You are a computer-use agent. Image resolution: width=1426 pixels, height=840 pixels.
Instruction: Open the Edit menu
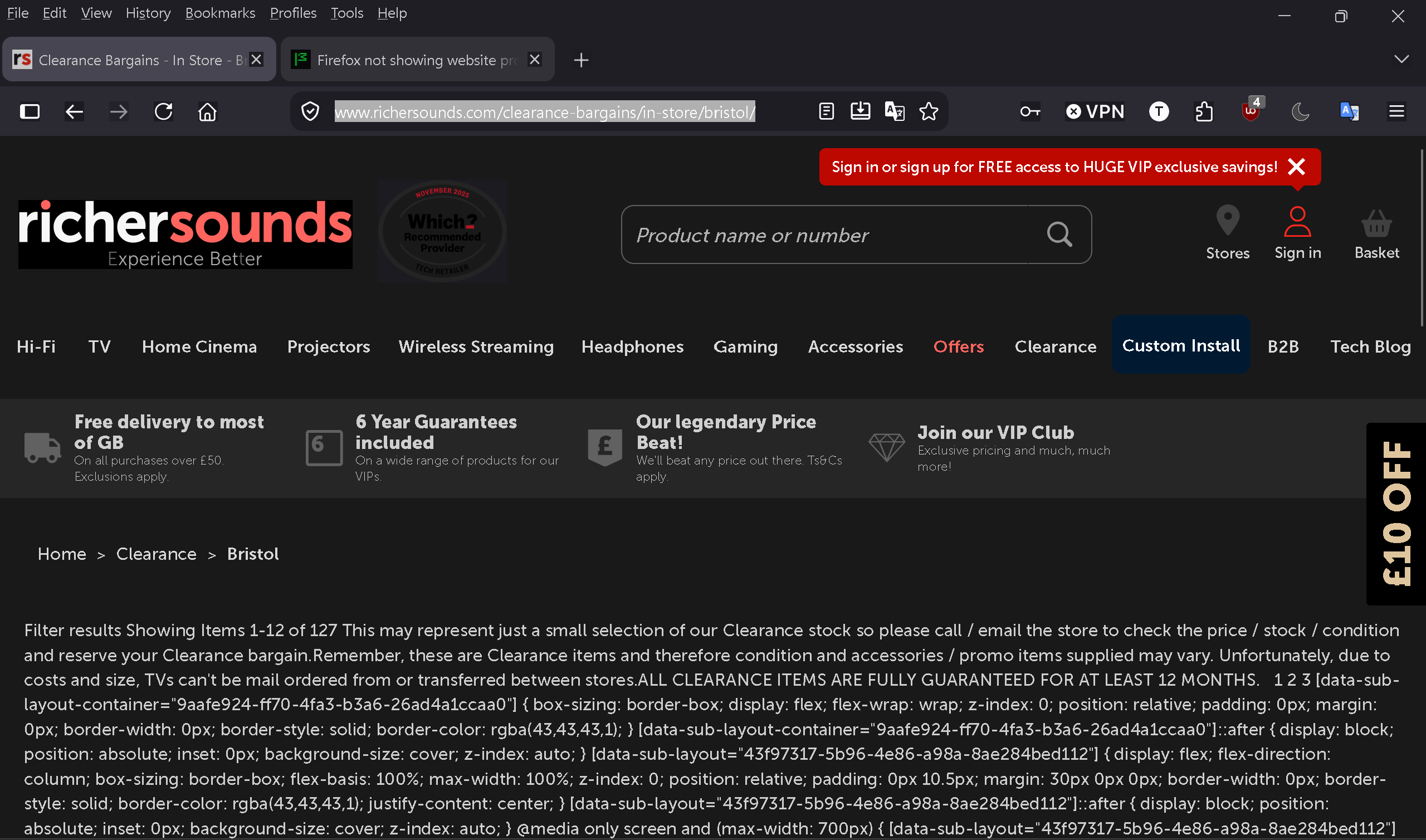(x=55, y=13)
